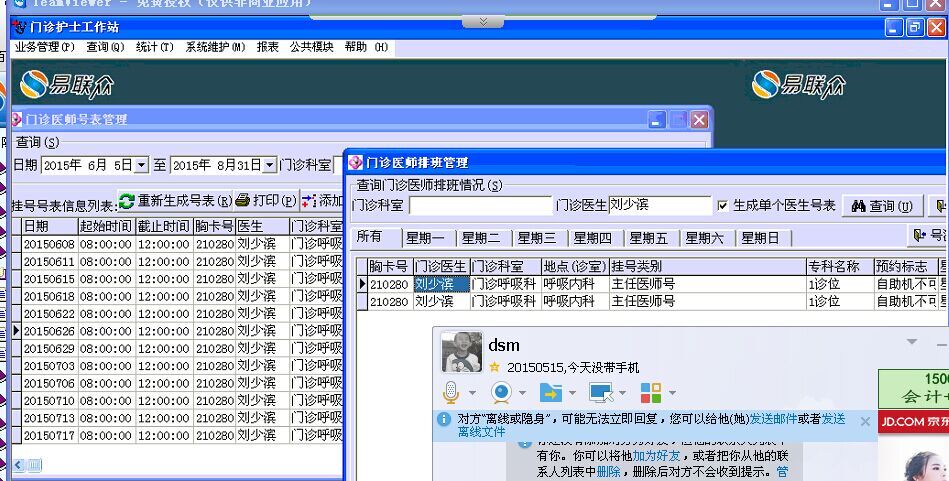Click the 专科名称 column header

[840, 266]
